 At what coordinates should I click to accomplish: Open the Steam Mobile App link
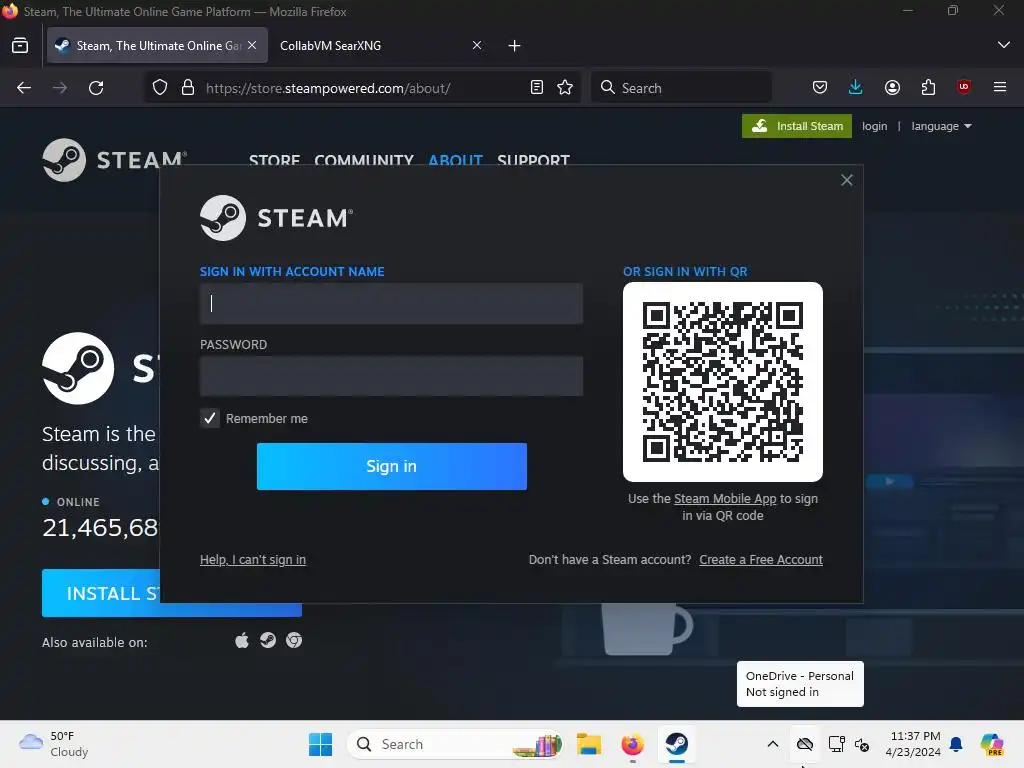725,499
